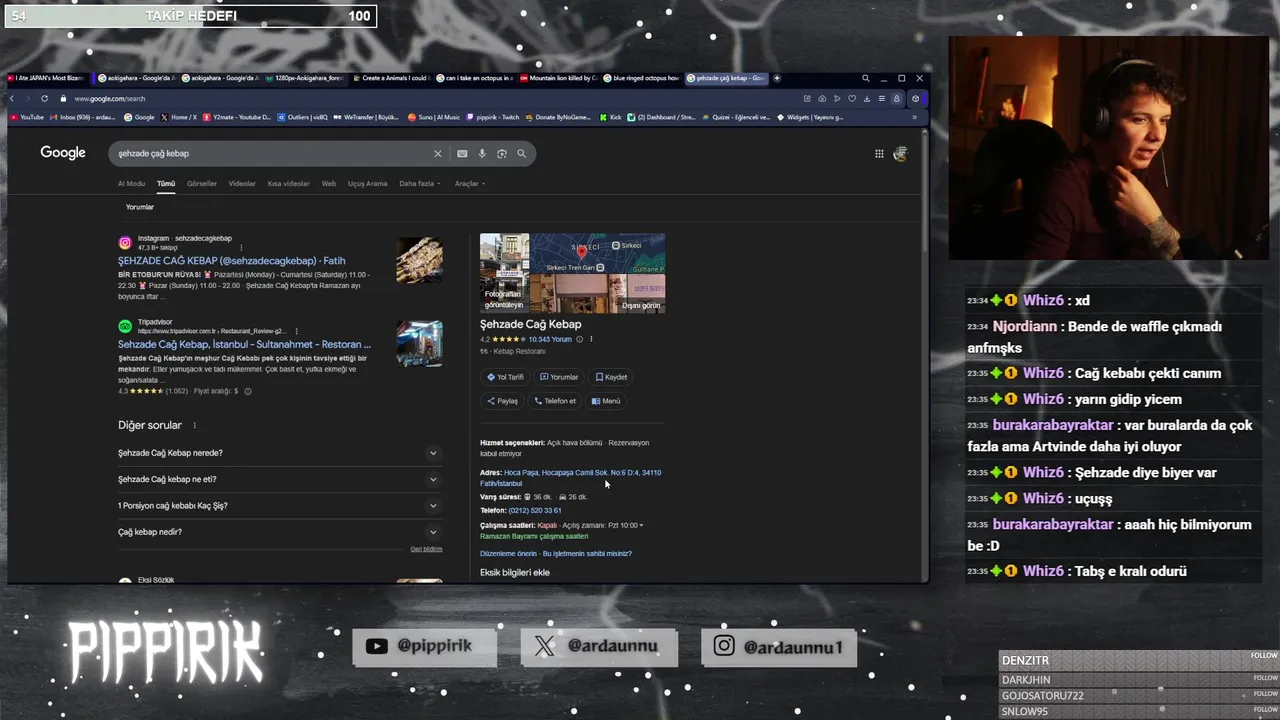Clear the Google search box text

click(437, 153)
